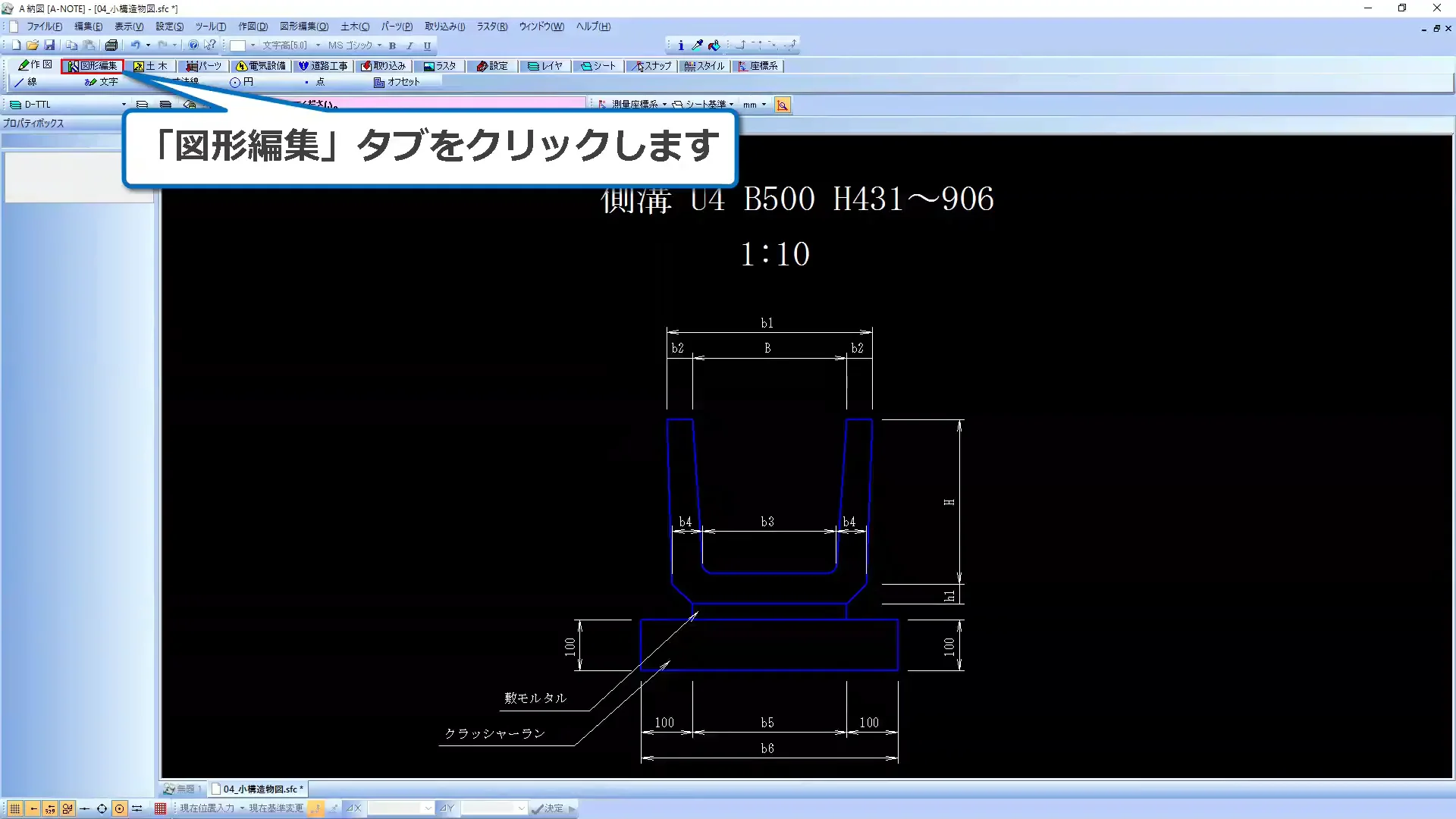The image size is (1456, 819).
Task: Open the ファイル menu
Action: pyautogui.click(x=44, y=27)
